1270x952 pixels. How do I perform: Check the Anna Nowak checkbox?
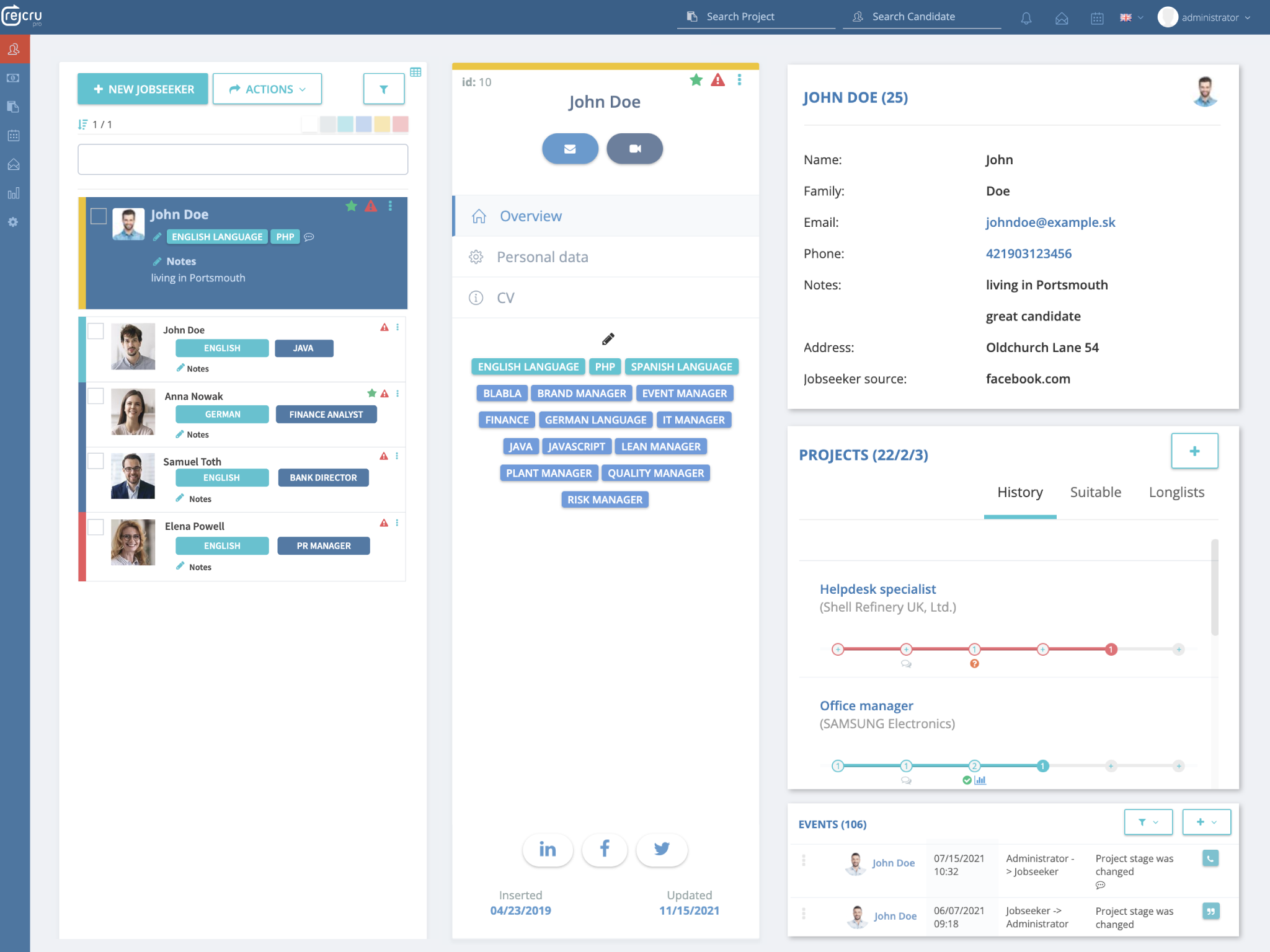tap(95, 396)
